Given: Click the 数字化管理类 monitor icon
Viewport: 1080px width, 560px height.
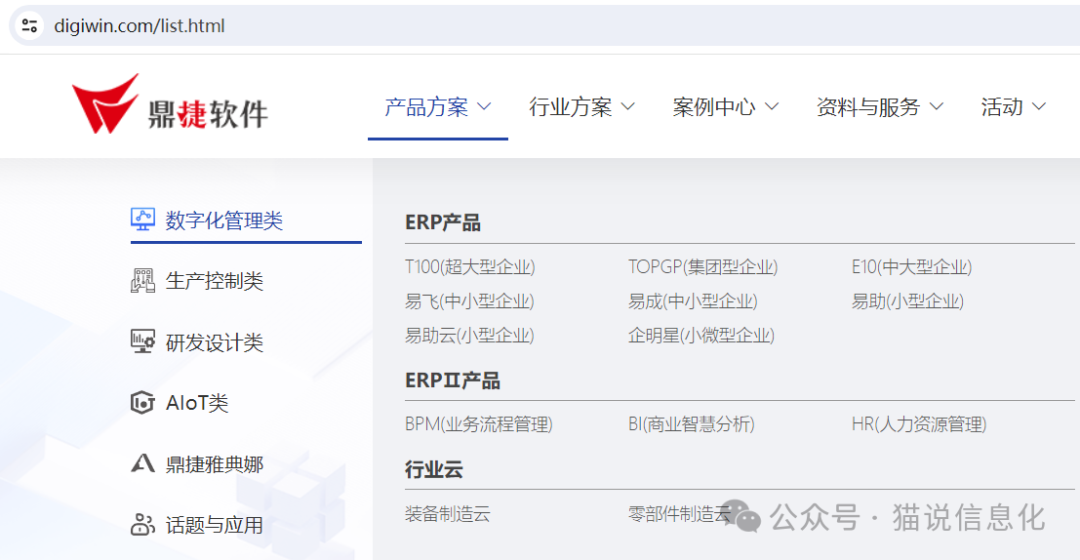Looking at the screenshot, I should click(143, 220).
